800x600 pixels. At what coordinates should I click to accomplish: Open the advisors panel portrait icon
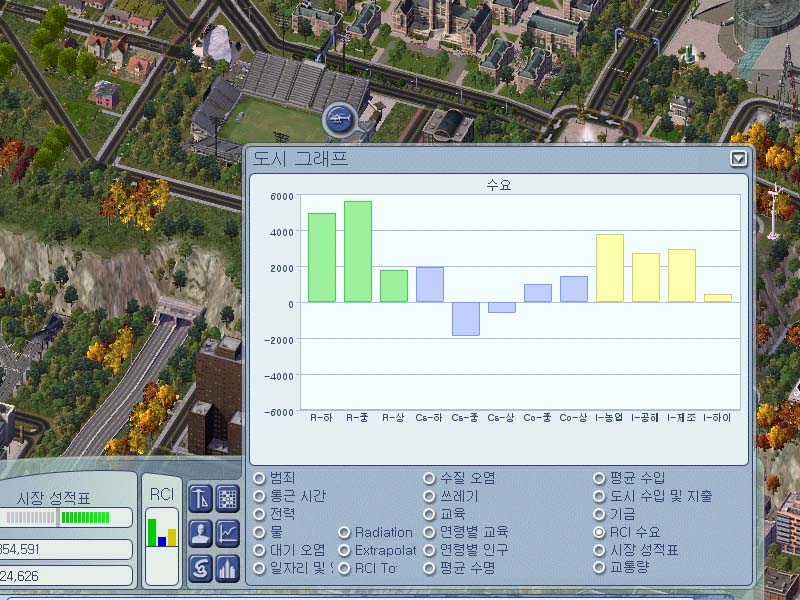coord(201,534)
